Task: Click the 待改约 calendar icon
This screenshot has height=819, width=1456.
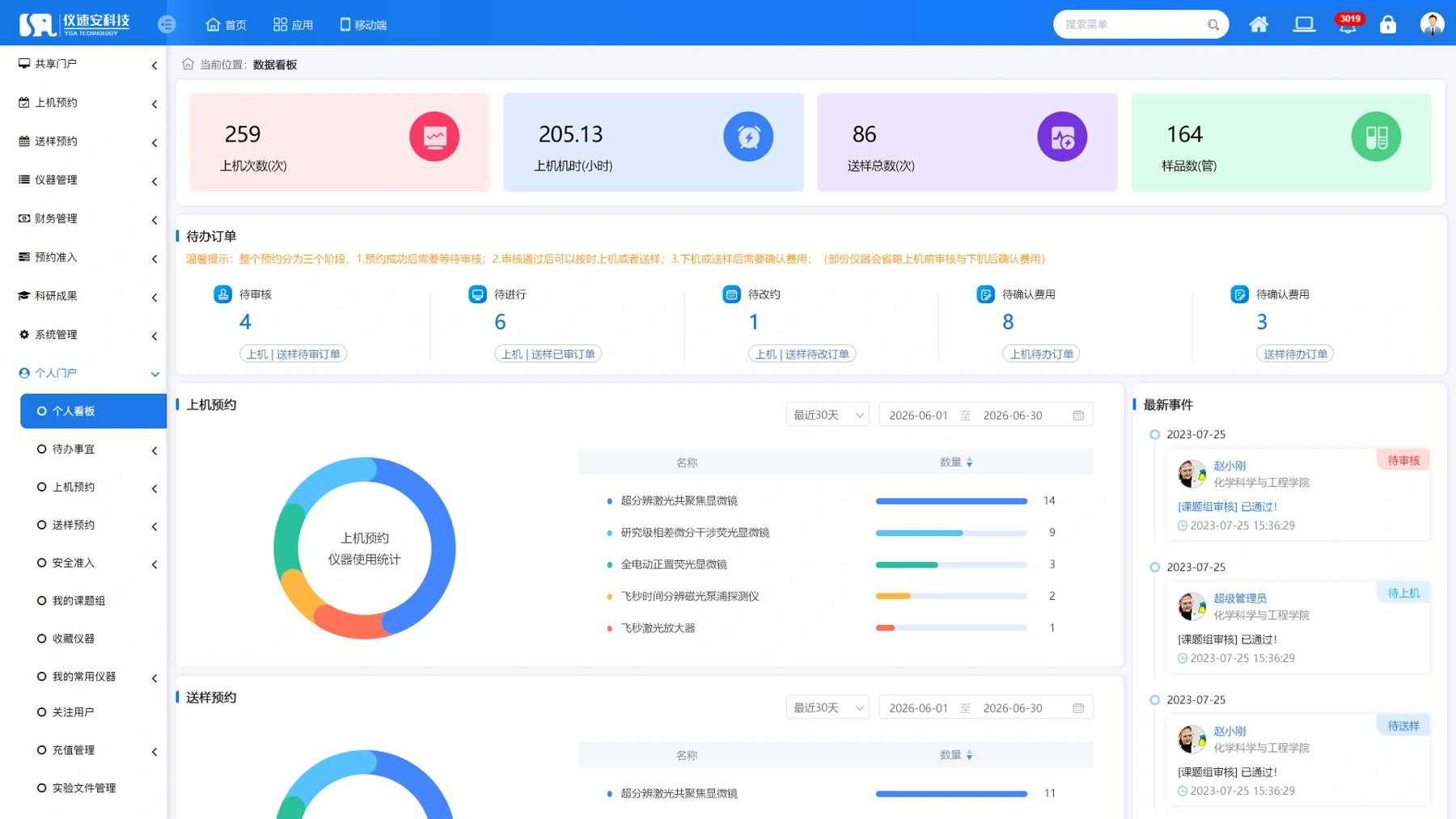Action: (731, 294)
